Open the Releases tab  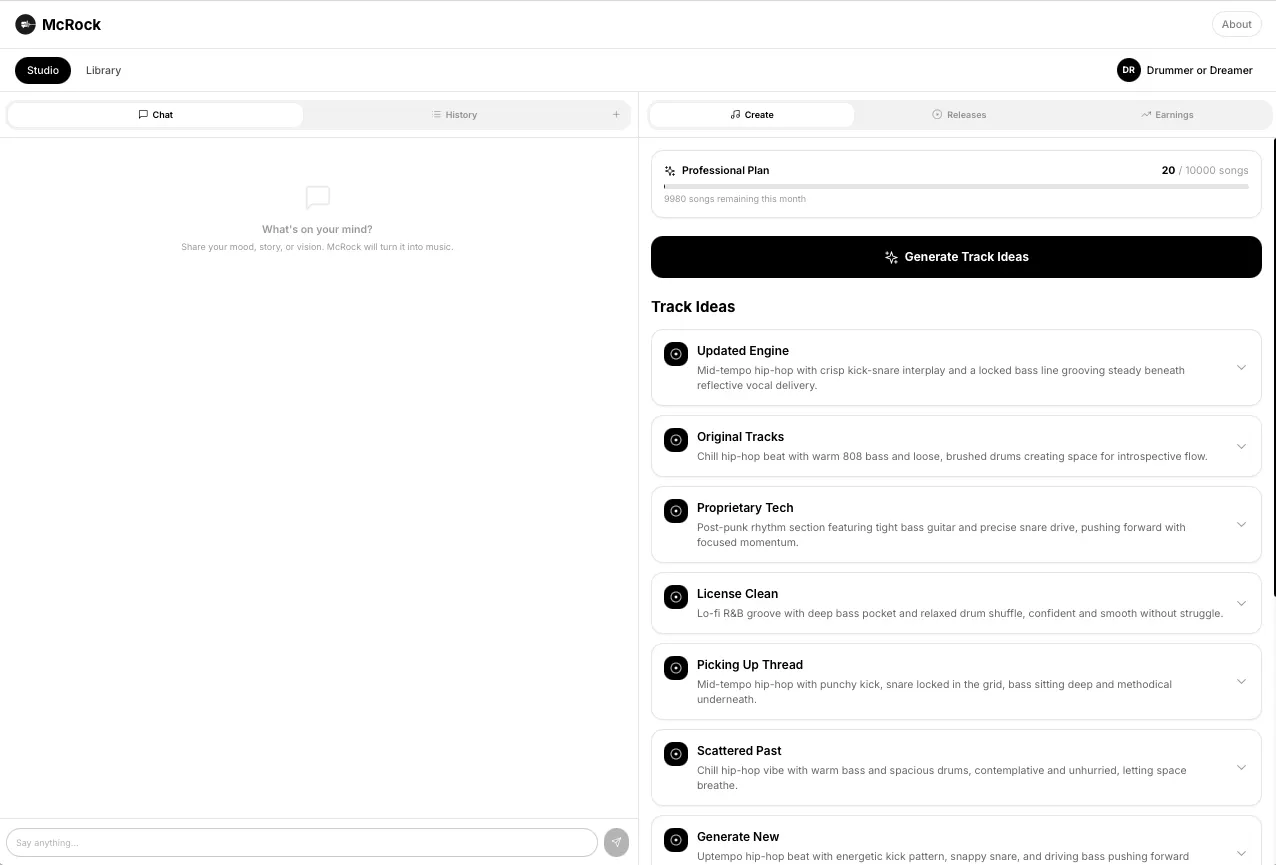pos(959,114)
